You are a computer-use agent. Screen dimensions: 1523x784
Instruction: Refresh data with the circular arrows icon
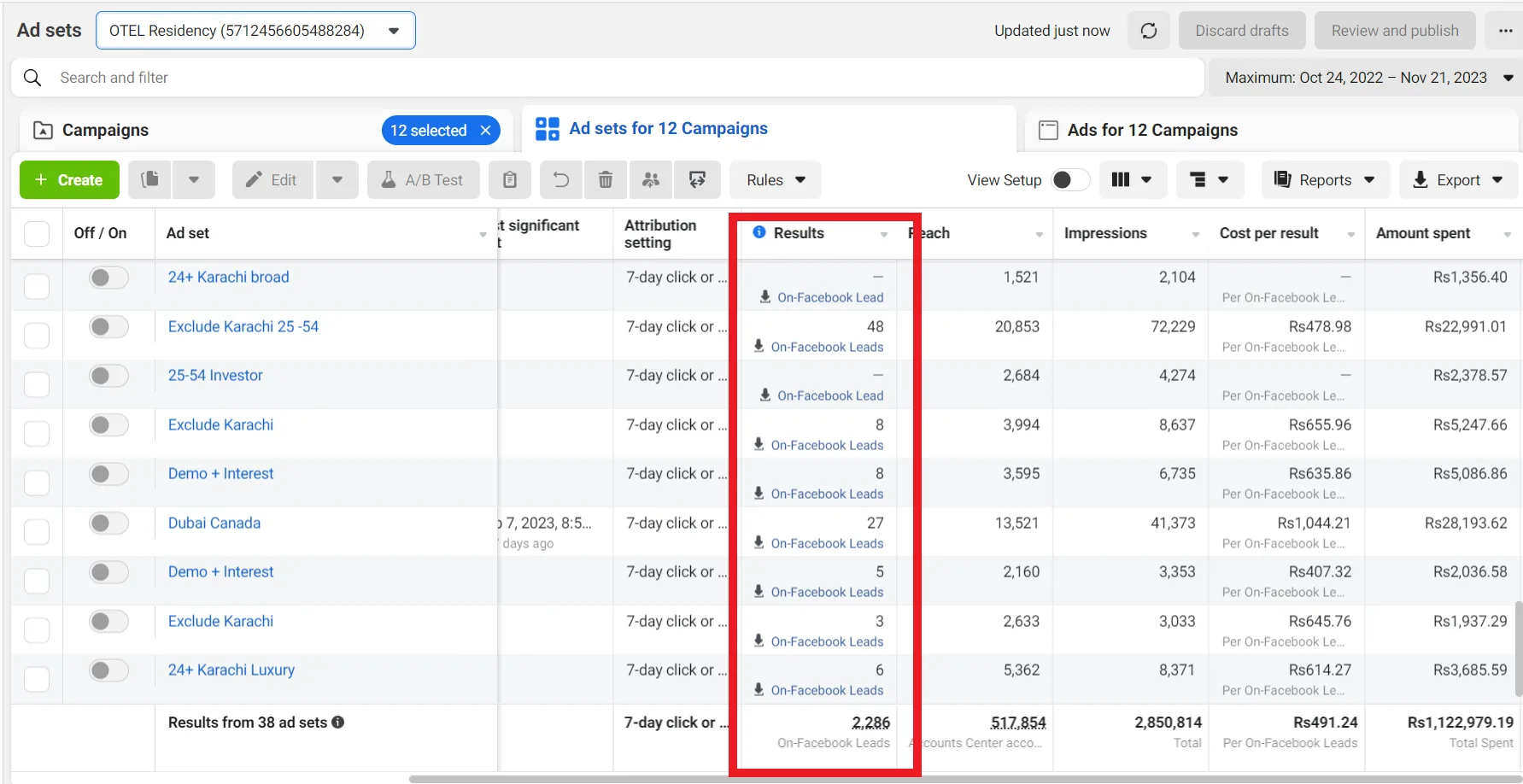[x=1149, y=31]
